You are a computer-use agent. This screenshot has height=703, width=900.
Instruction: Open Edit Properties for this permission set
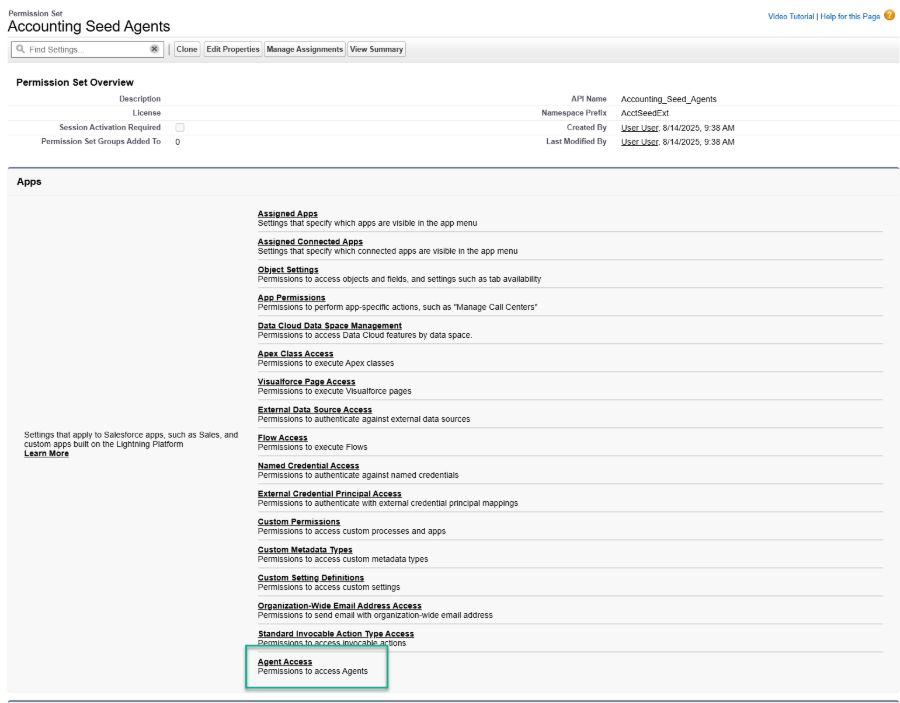[232, 48]
